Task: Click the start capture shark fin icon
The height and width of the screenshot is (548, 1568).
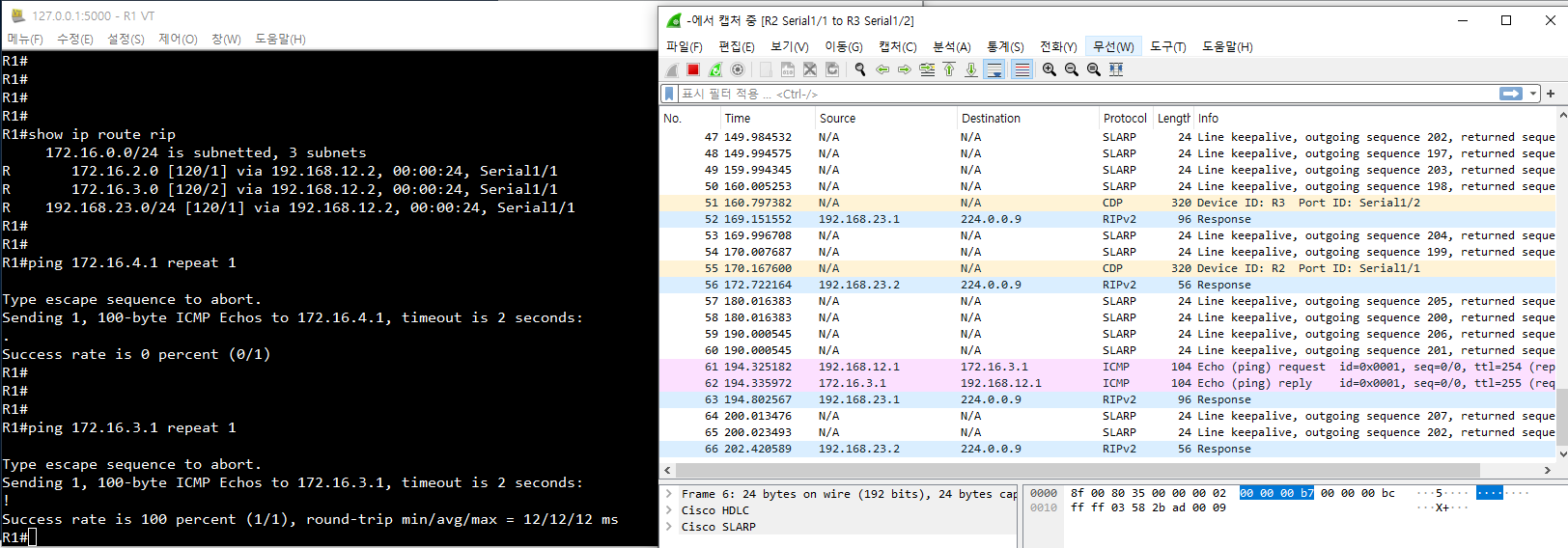Action: point(672,69)
